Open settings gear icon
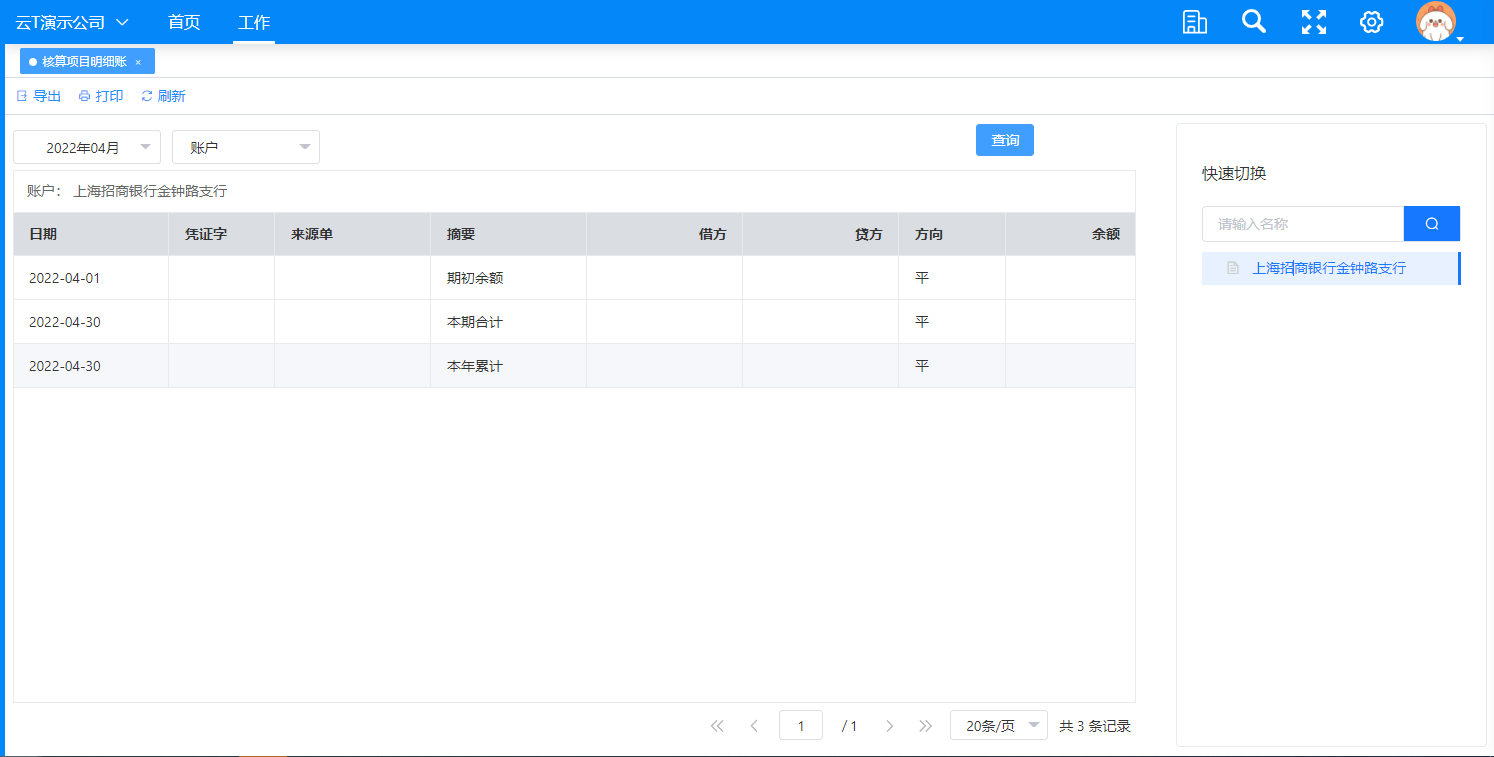The height and width of the screenshot is (757, 1494). pos(1371,22)
